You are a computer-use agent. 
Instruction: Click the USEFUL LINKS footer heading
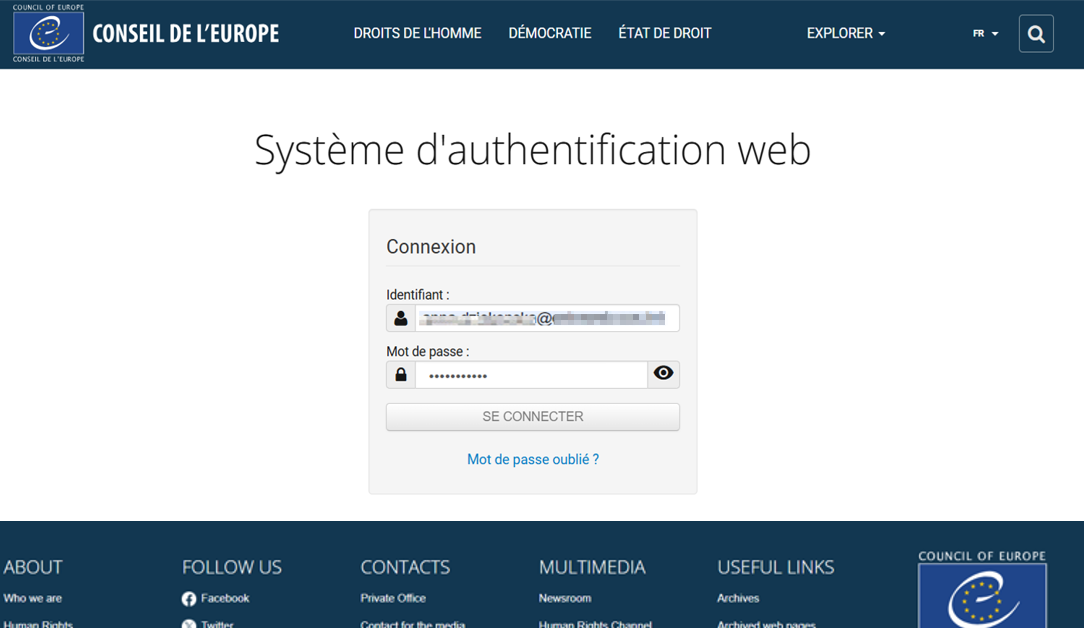click(x=776, y=567)
